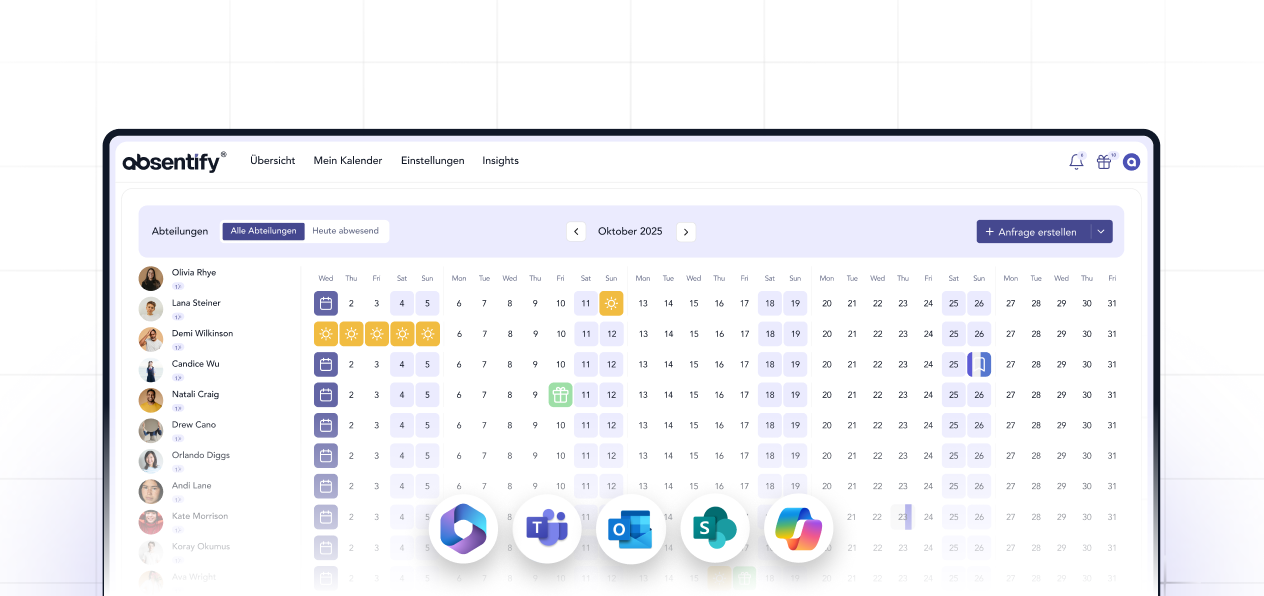The image size is (1264, 596).
Task: Click Candice Wu's avatar photo
Action: tap(151, 370)
